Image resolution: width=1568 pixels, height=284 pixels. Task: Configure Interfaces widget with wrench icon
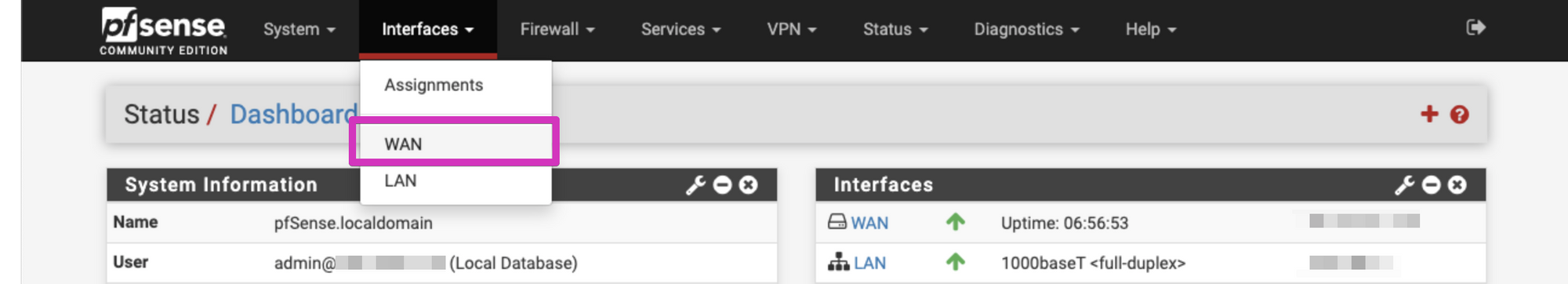pos(1404,184)
